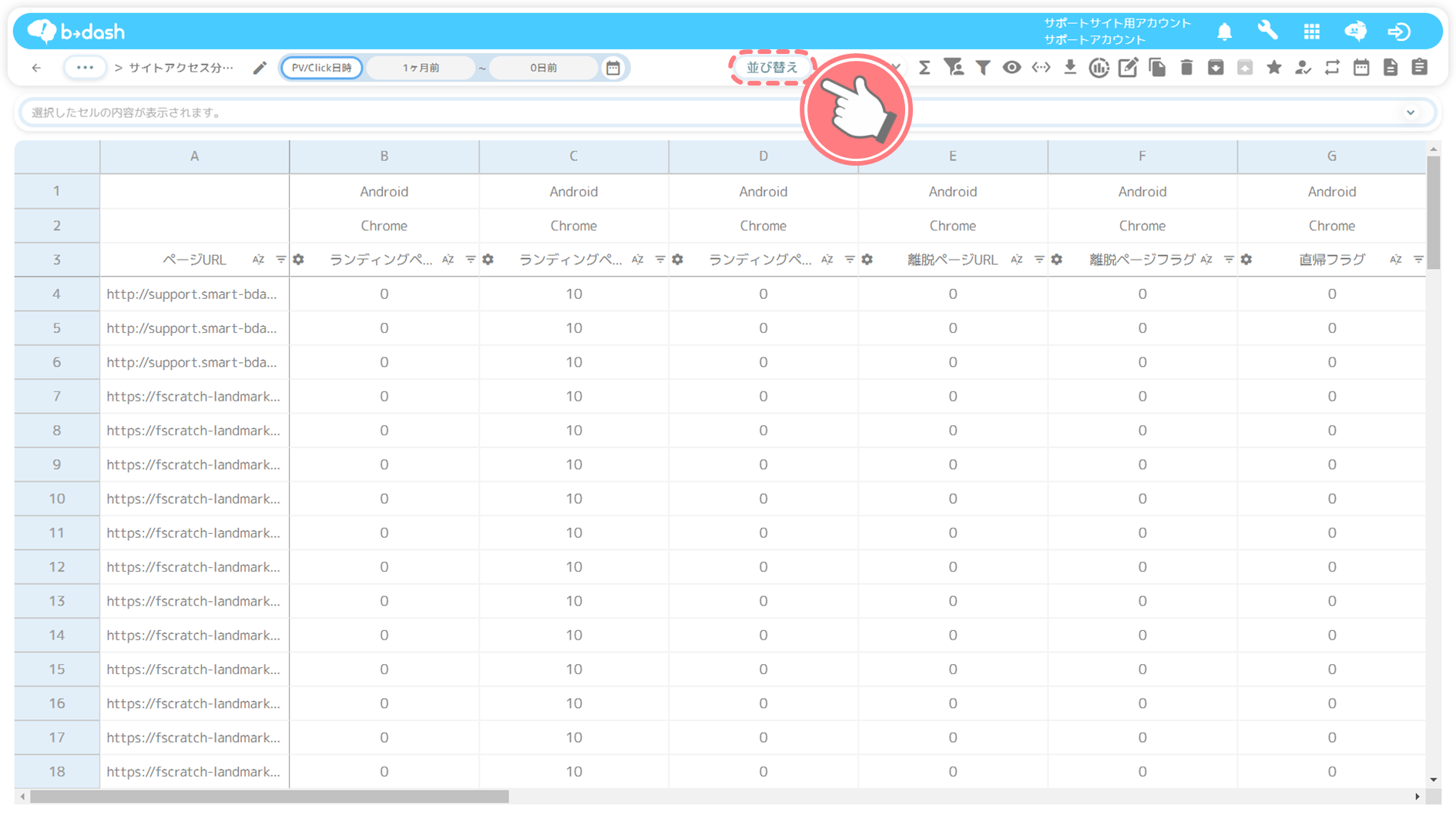The image size is (1456, 819).
Task: Sort column D ランディングペ… with AZ
Action: pos(827,260)
